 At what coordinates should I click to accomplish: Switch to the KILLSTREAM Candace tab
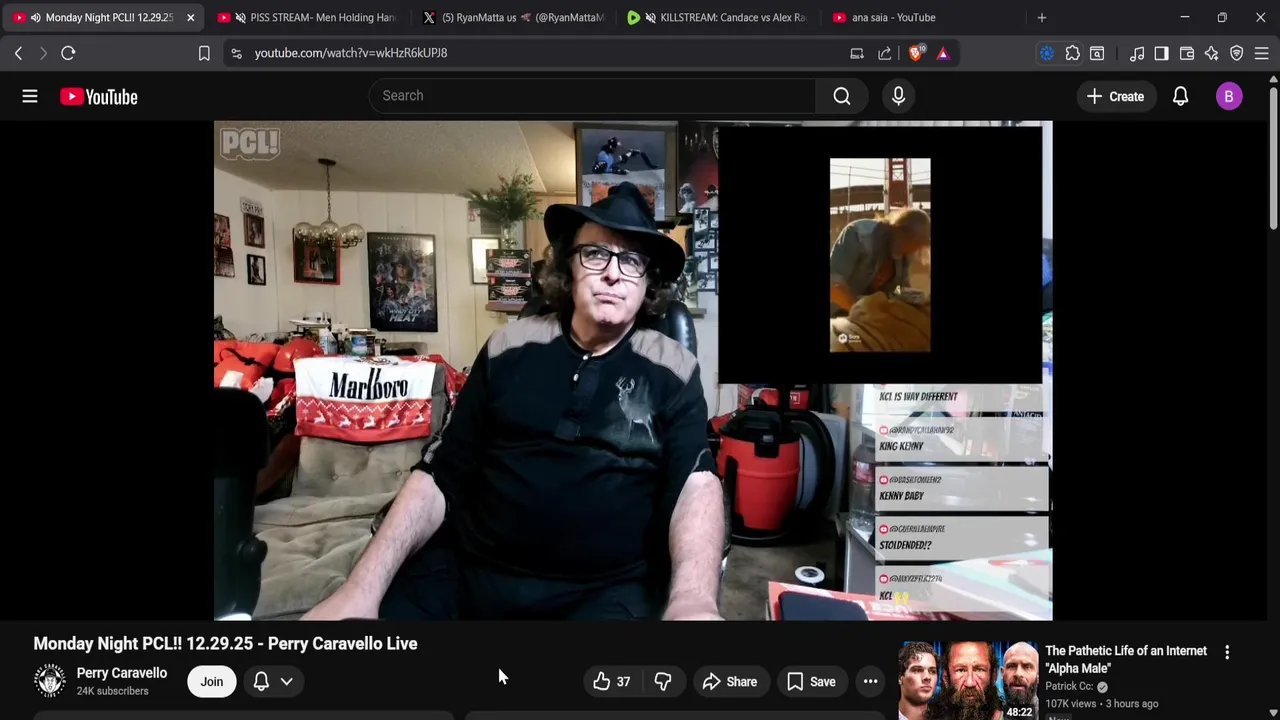click(717, 17)
